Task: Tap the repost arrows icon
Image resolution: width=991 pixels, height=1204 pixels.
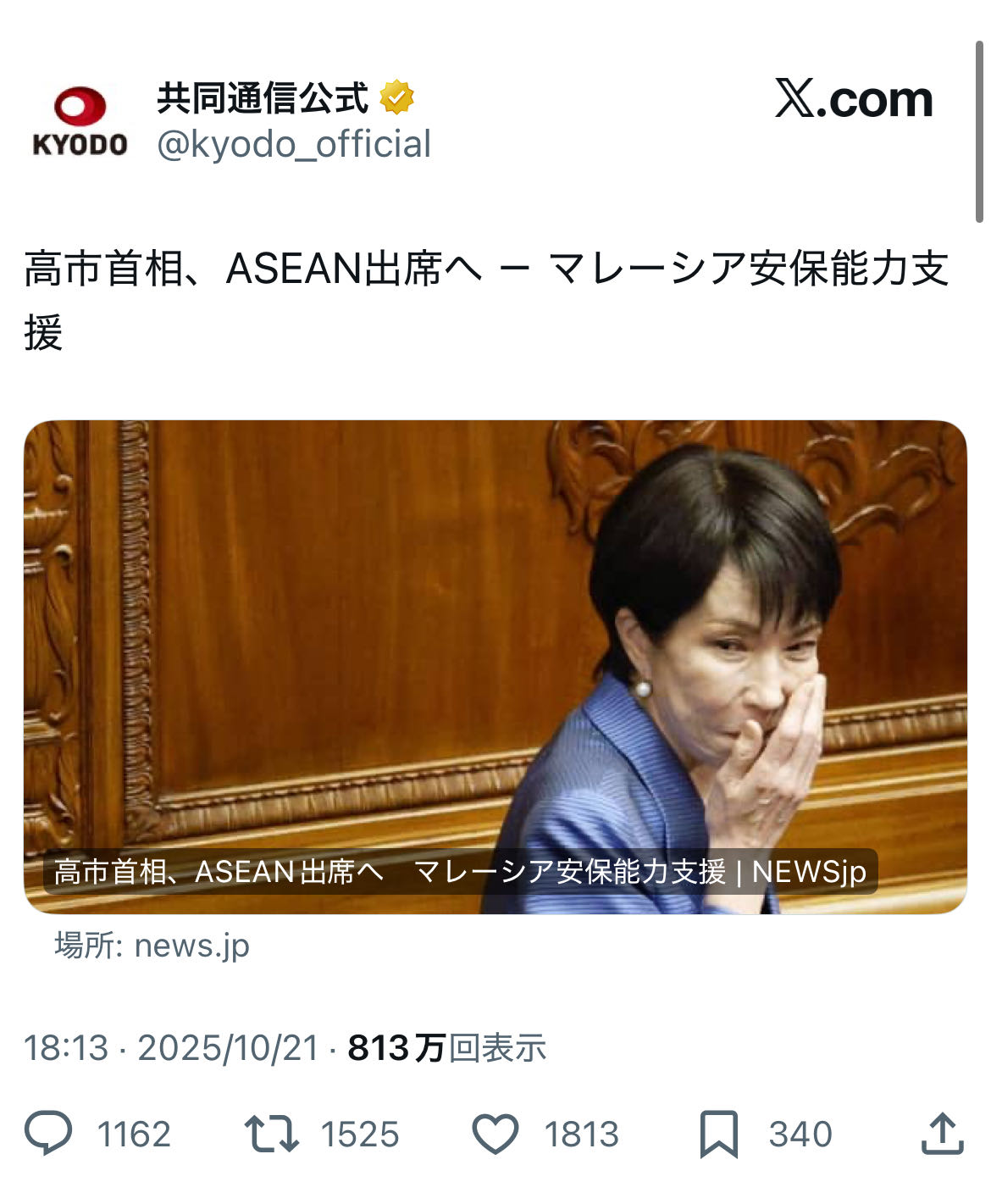Action: tap(271, 1134)
